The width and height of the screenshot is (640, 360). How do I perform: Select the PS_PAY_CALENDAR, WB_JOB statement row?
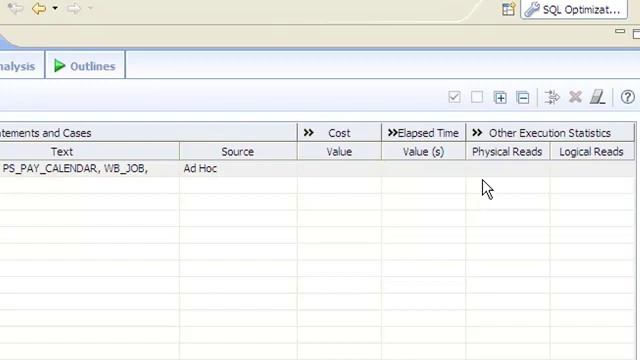(318, 169)
